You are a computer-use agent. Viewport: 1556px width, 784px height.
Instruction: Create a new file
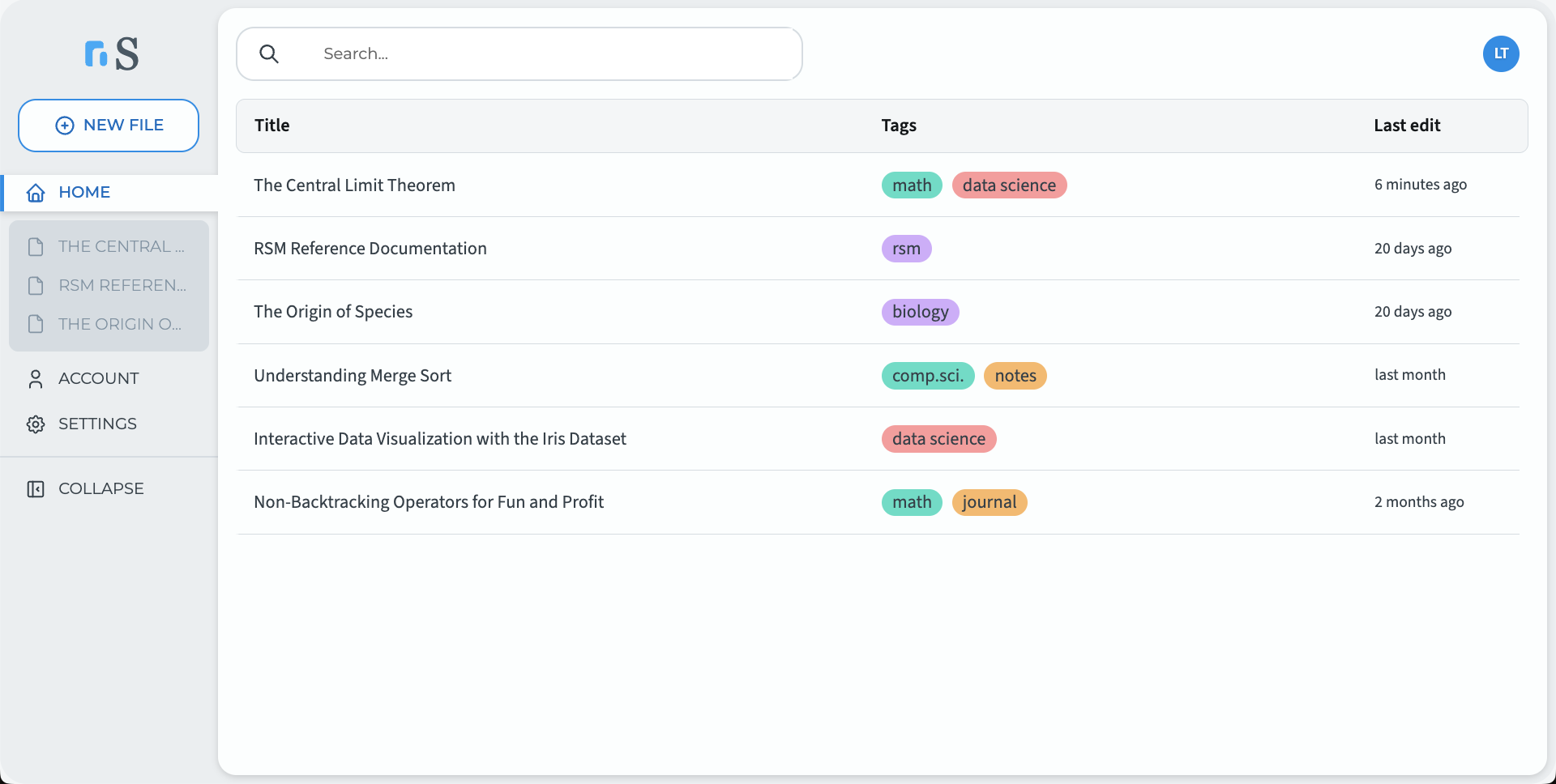point(109,126)
